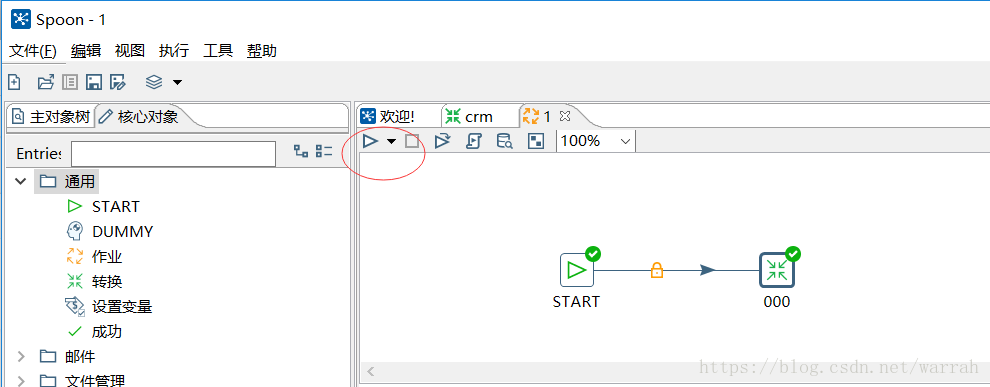Select the 通用 folder row

pyautogui.click(x=66, y=182)
